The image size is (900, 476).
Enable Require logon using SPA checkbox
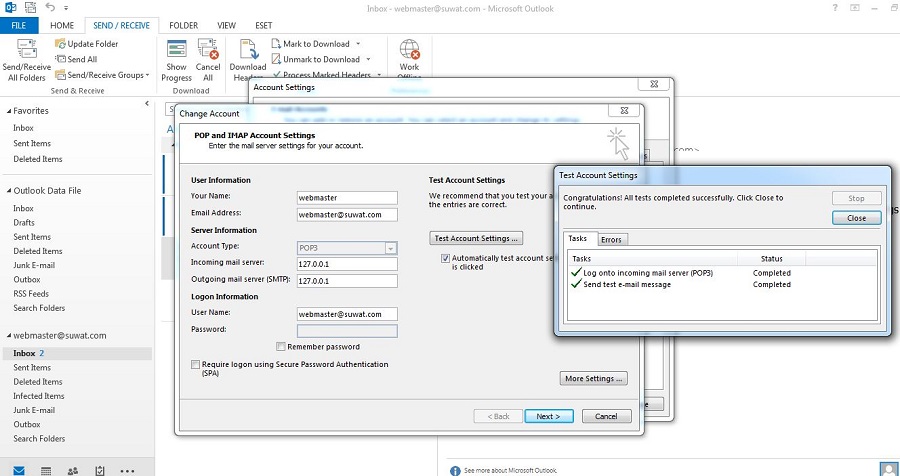click(195, 365)
